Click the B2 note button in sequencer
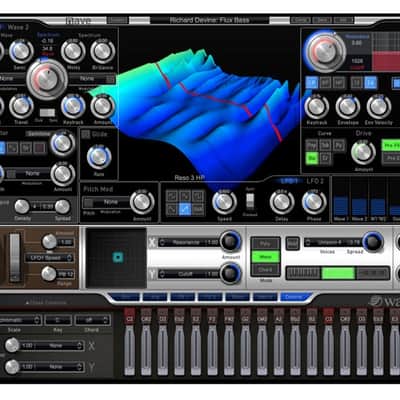This screenshot has width=400, height=400. [312, 316]
